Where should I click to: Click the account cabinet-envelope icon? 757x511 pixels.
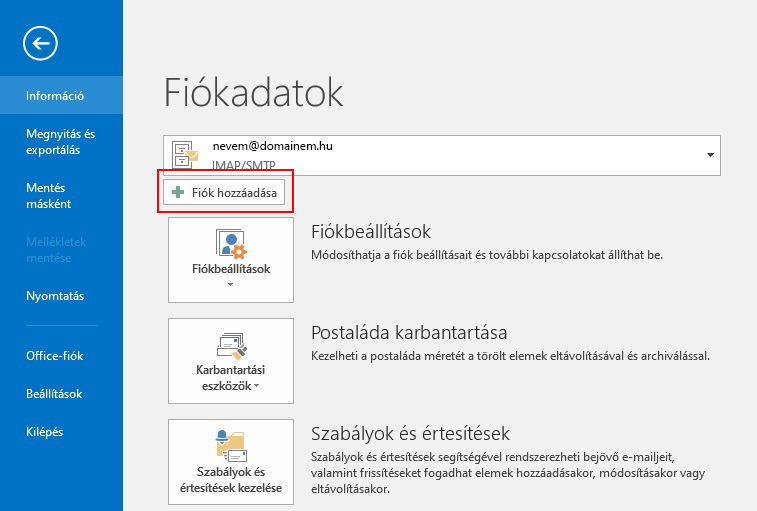[184, 156]
